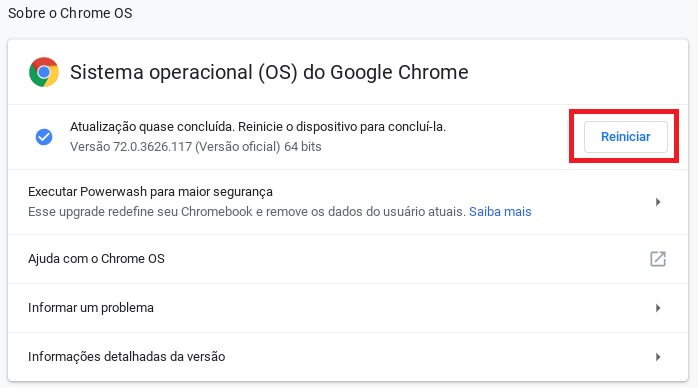Screen dimensions: 698x388
Task: Click the Reiniciar button
Action: [625, 137]
